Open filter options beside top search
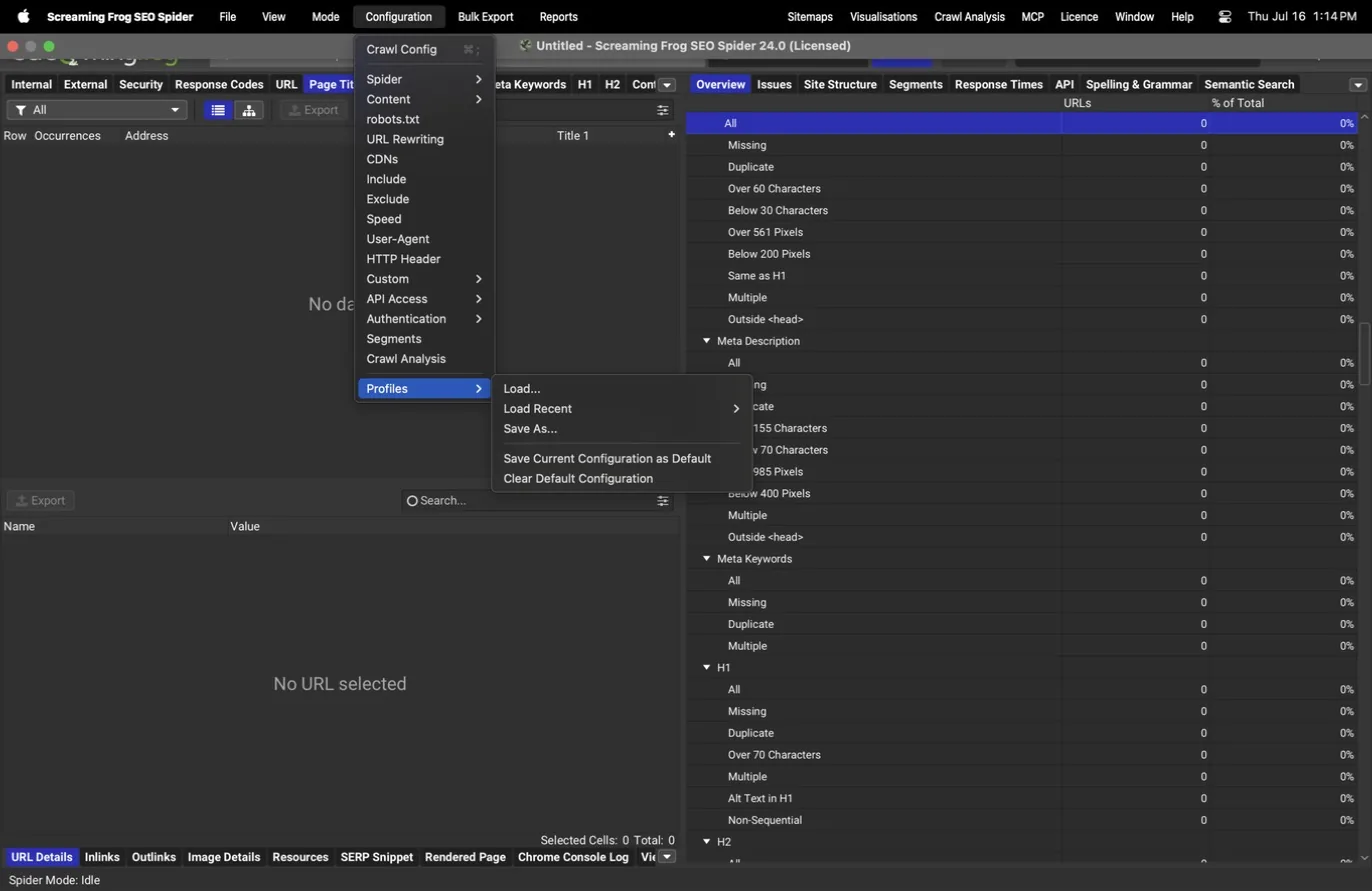Image resolution: width=1372 pixels, height=891 pixels. coord(662,110)
